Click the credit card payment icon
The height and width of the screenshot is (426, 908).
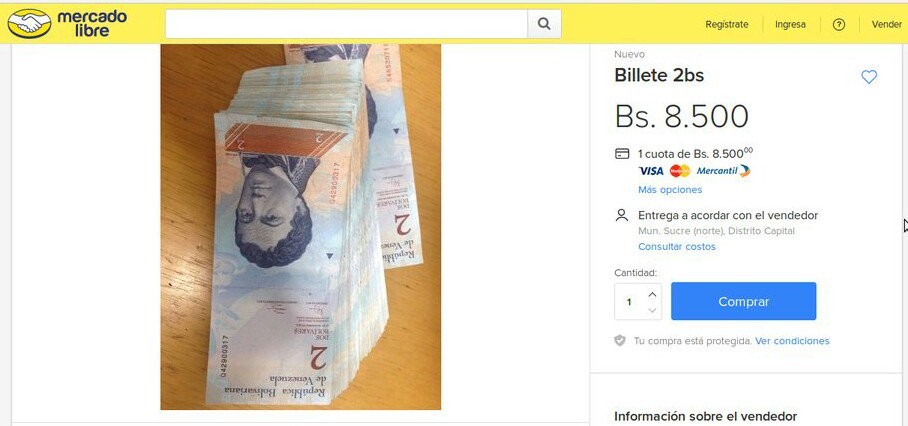tap(621, 153)
